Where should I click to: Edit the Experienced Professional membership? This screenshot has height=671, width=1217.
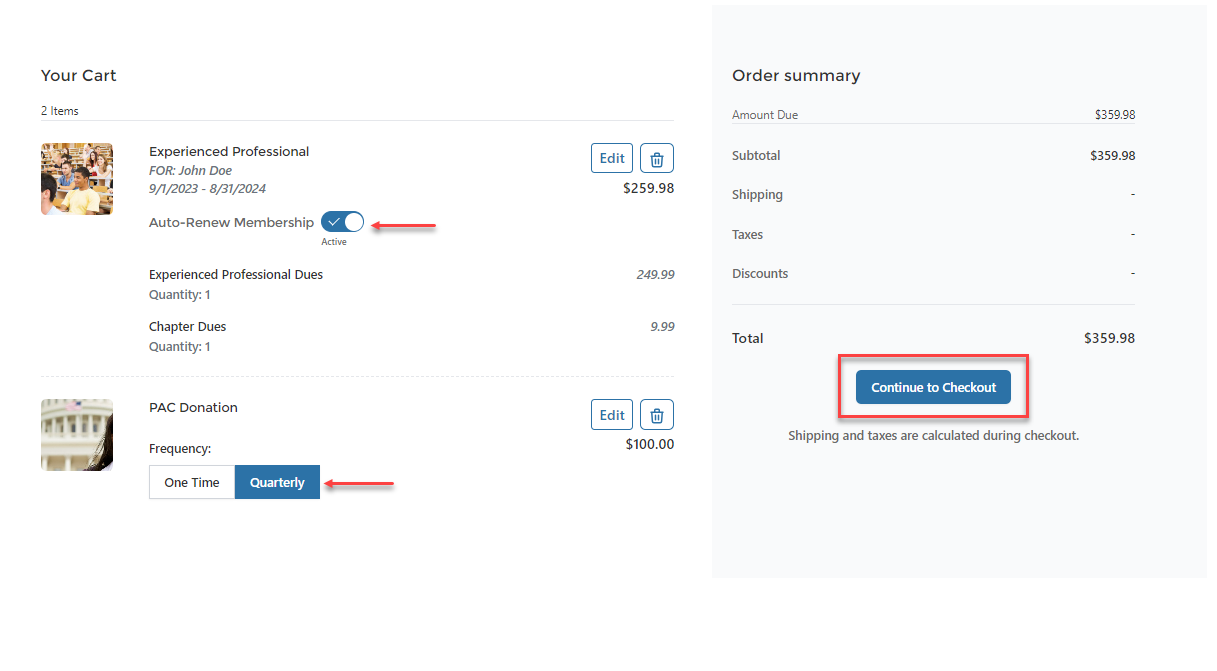pos(612,158)
